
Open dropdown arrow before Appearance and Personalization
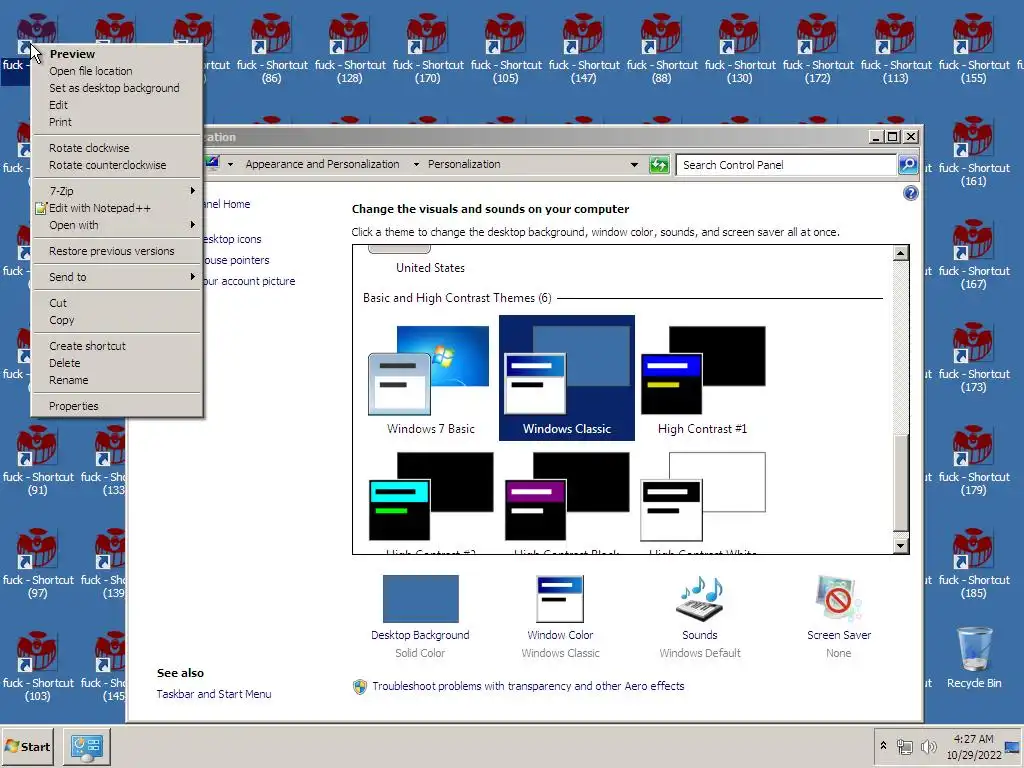[230, 165]
